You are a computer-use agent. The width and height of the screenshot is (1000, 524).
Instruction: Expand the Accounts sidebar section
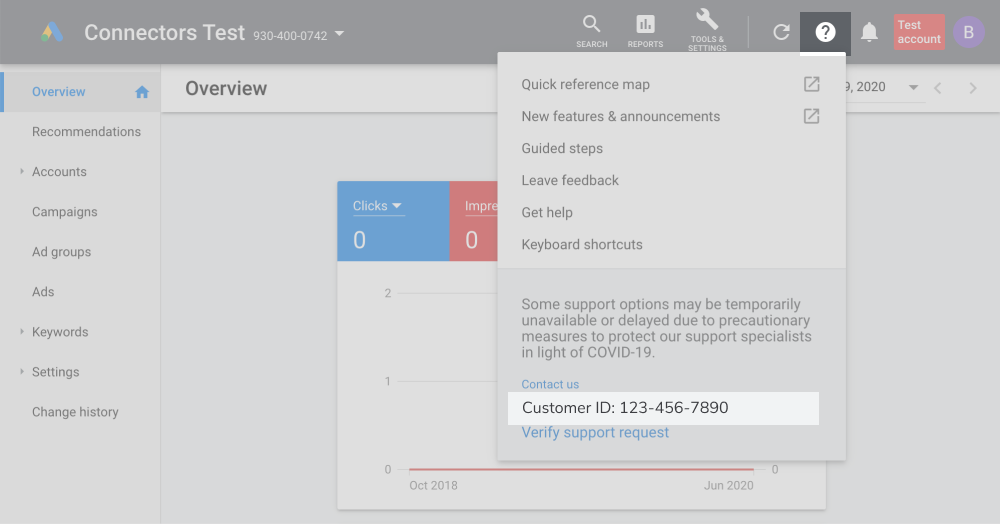pos(22,172)
